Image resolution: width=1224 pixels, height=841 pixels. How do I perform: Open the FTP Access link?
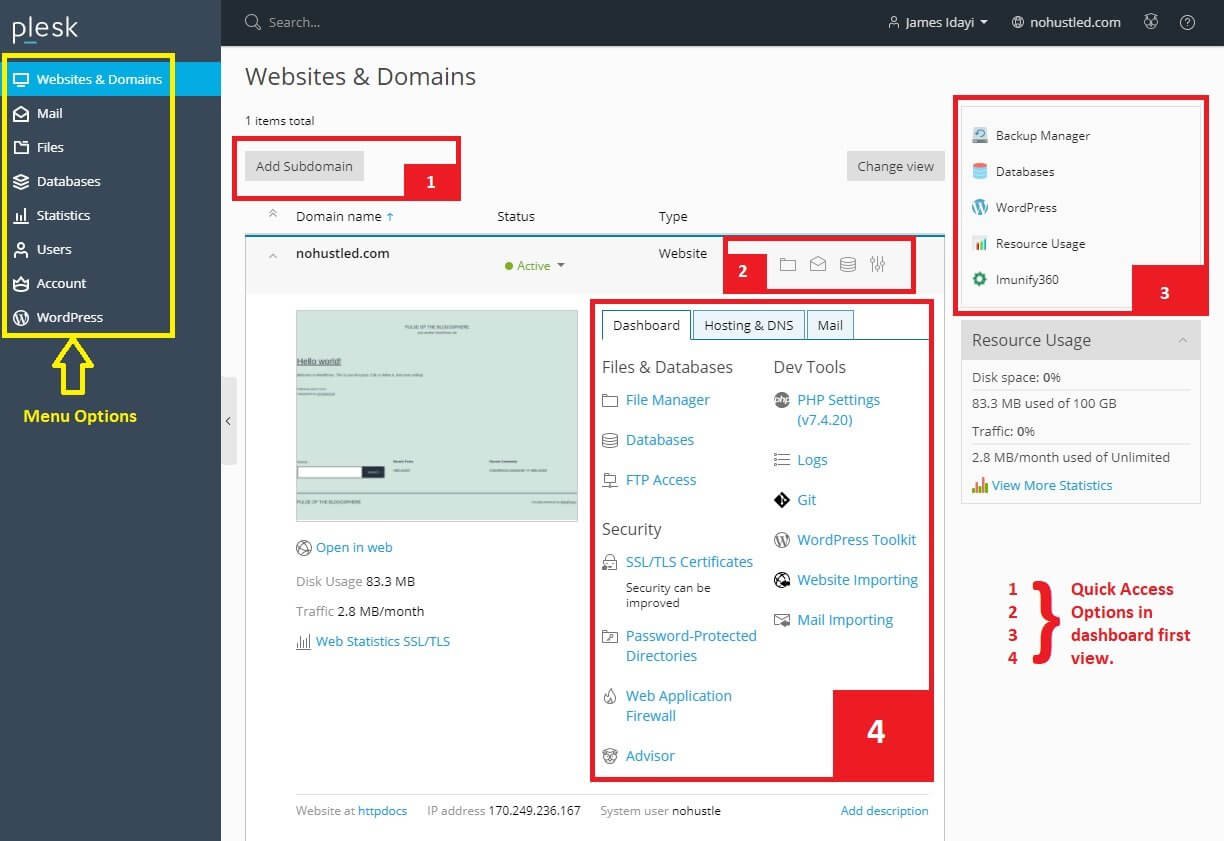(x=661, y=480)
